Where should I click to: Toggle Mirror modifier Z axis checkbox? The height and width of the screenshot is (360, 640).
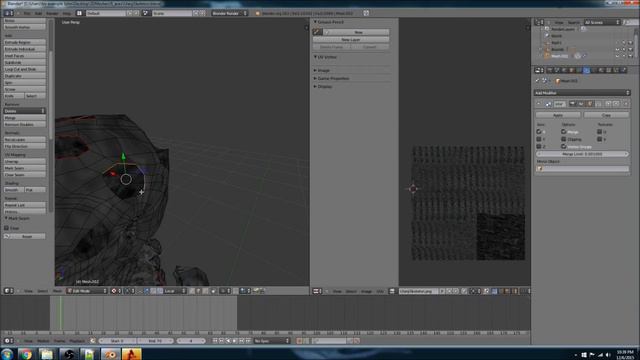point(539,147)
